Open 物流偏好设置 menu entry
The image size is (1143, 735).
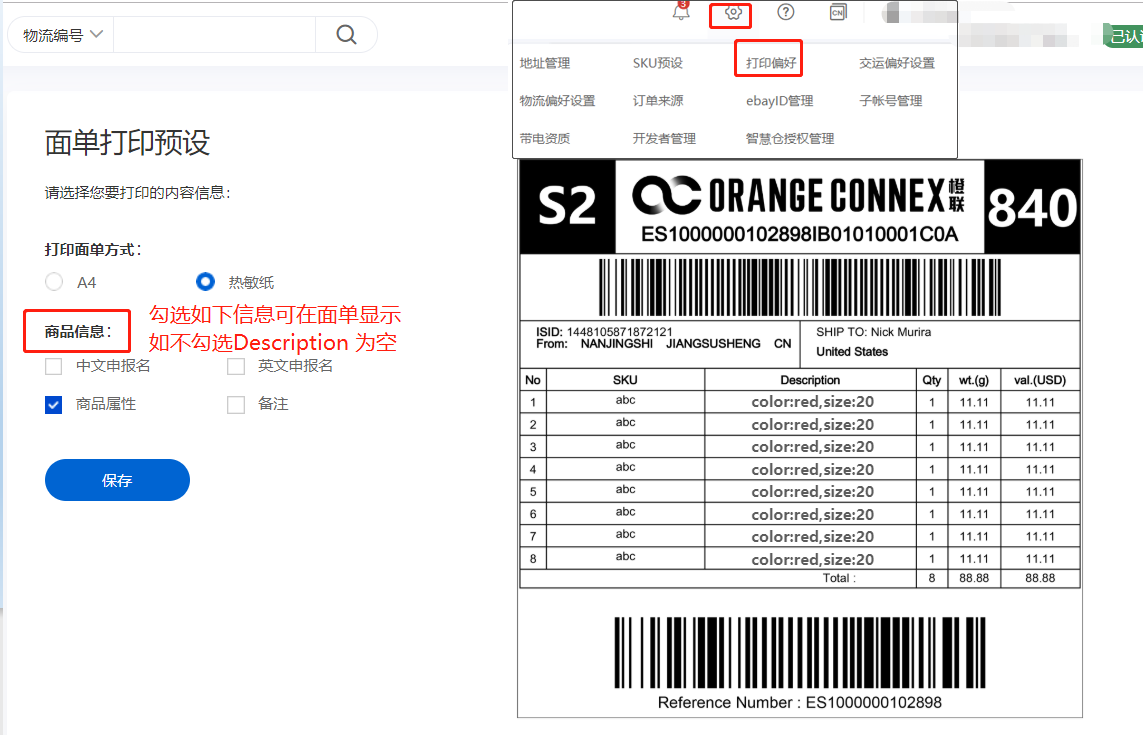tap(557, 101)
